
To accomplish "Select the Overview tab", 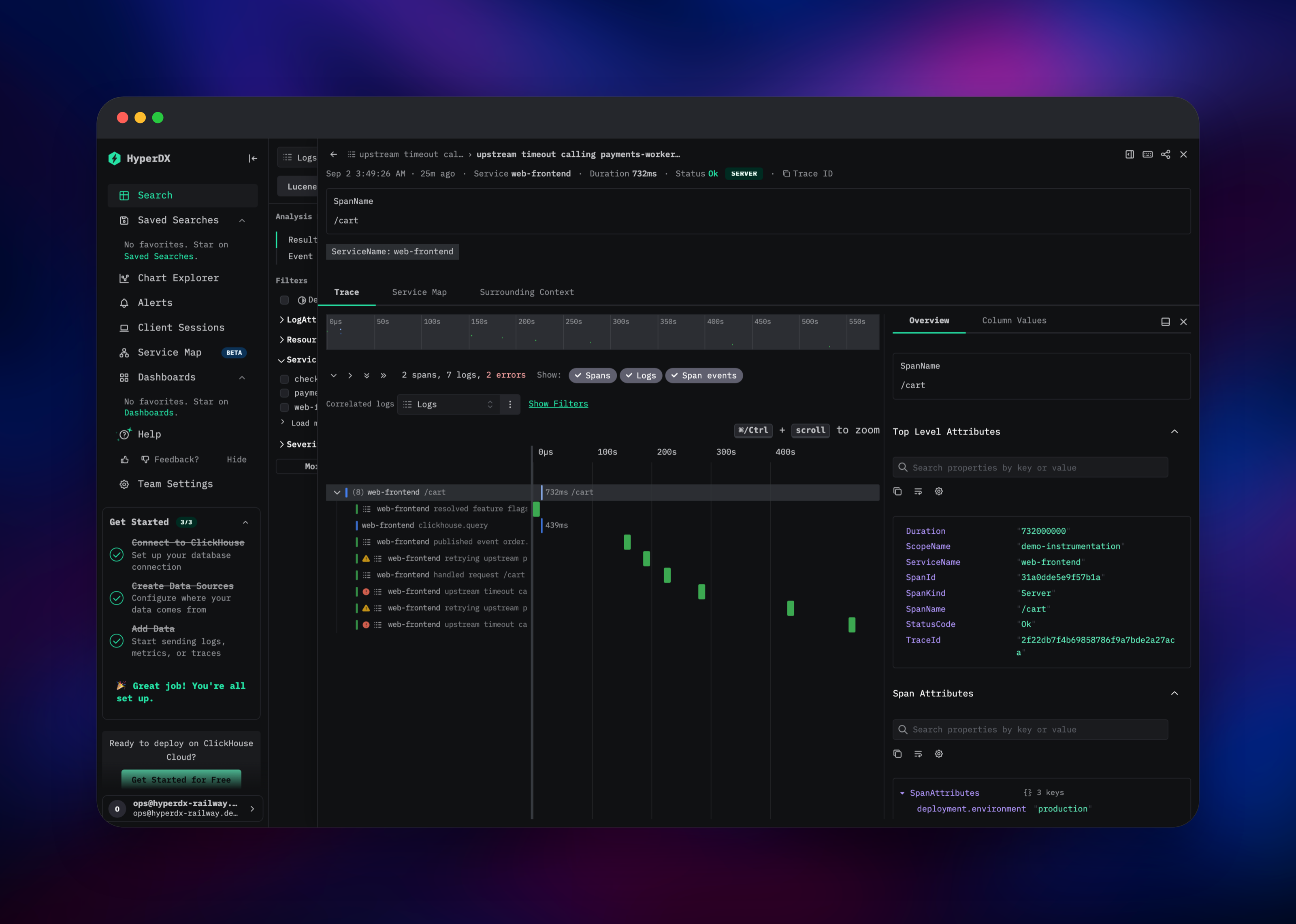I will tap(929, 320).
